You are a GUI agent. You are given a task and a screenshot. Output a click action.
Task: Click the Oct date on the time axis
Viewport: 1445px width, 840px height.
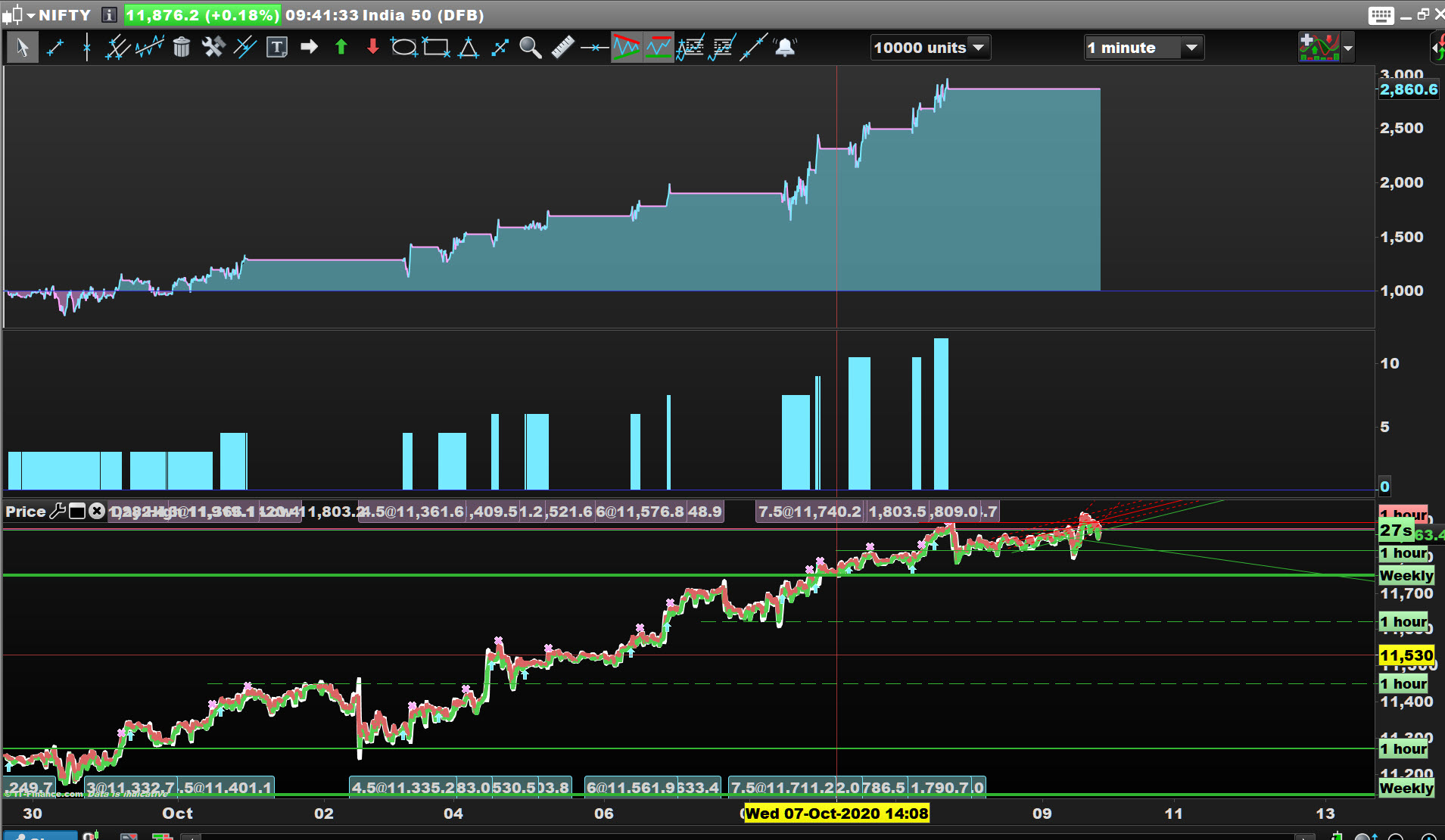tap(177, 814)
